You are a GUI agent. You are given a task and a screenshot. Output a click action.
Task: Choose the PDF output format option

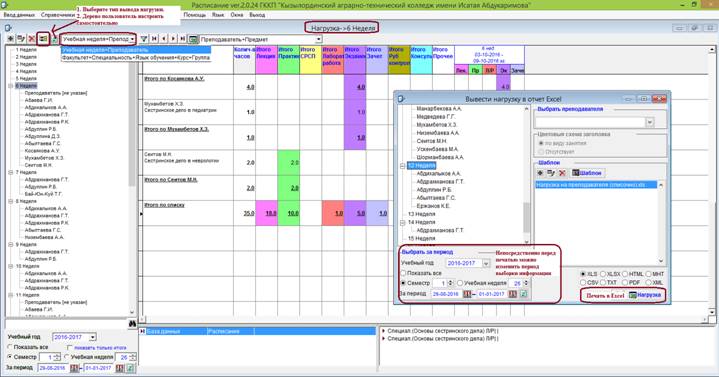(625, 283)
